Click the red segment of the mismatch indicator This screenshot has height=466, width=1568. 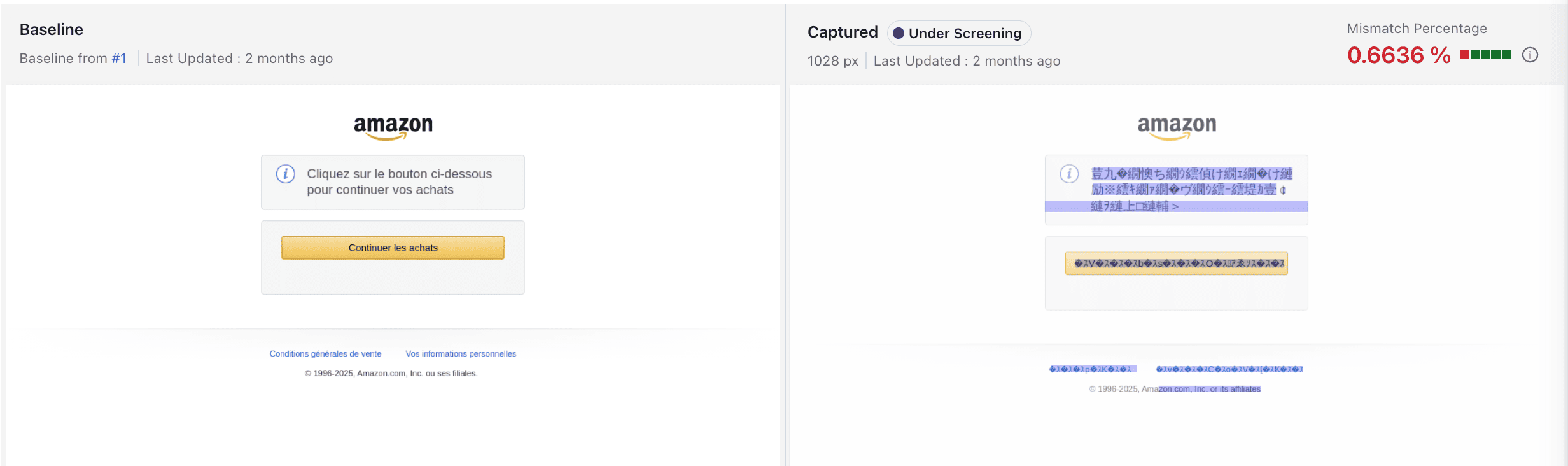coord(1466,55)
